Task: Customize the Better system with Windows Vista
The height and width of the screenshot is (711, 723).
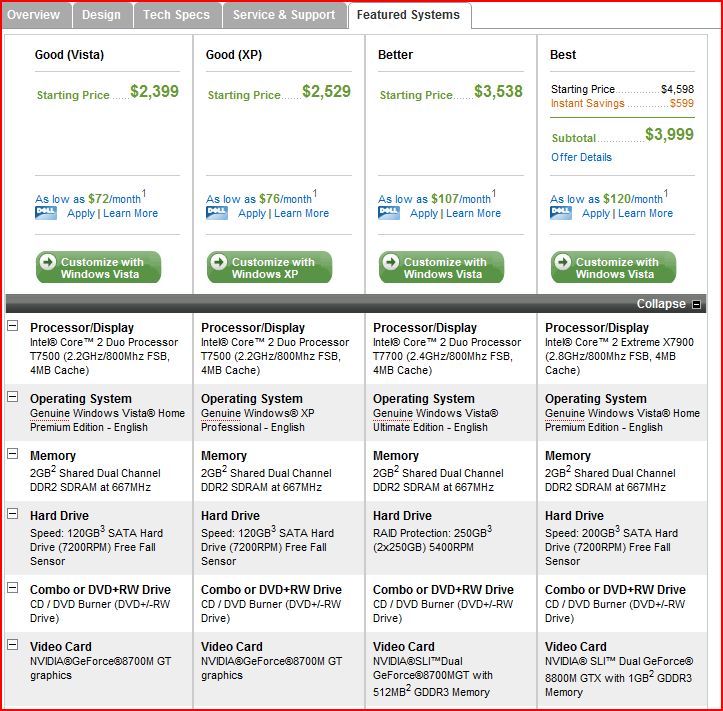Action: [441, 267]
